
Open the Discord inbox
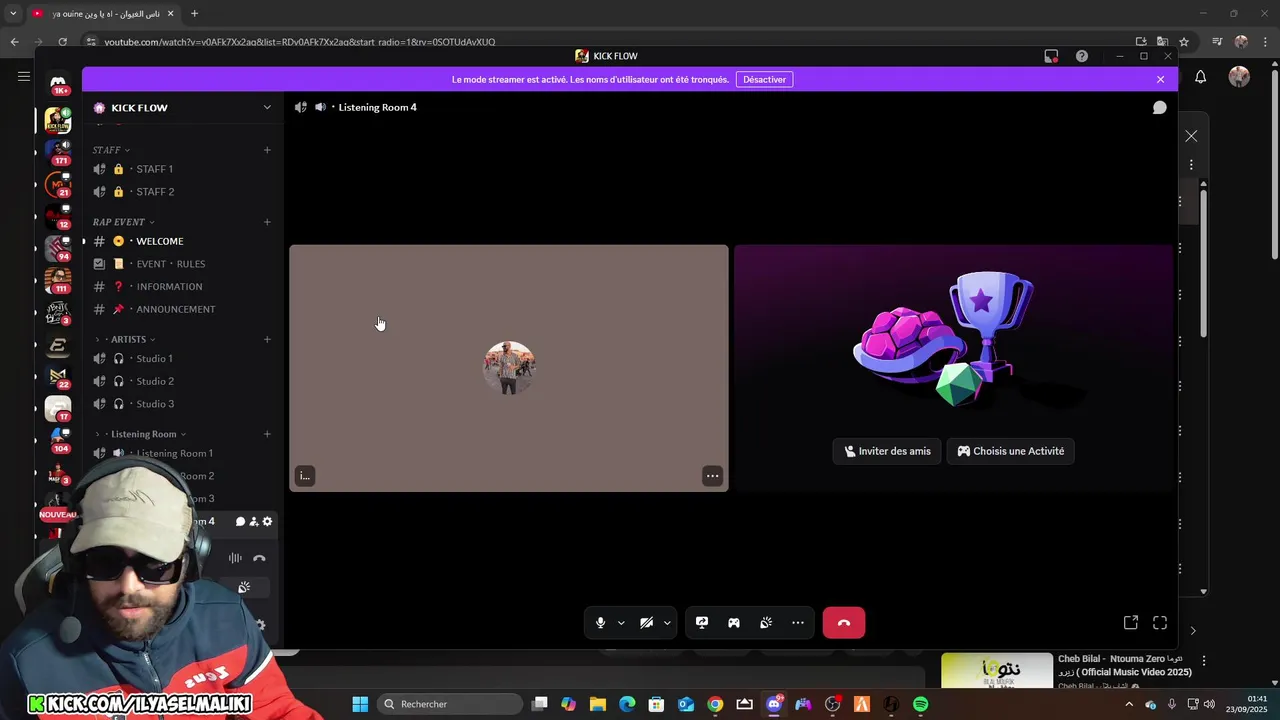pyautogui.click(x=1051, y=56)
